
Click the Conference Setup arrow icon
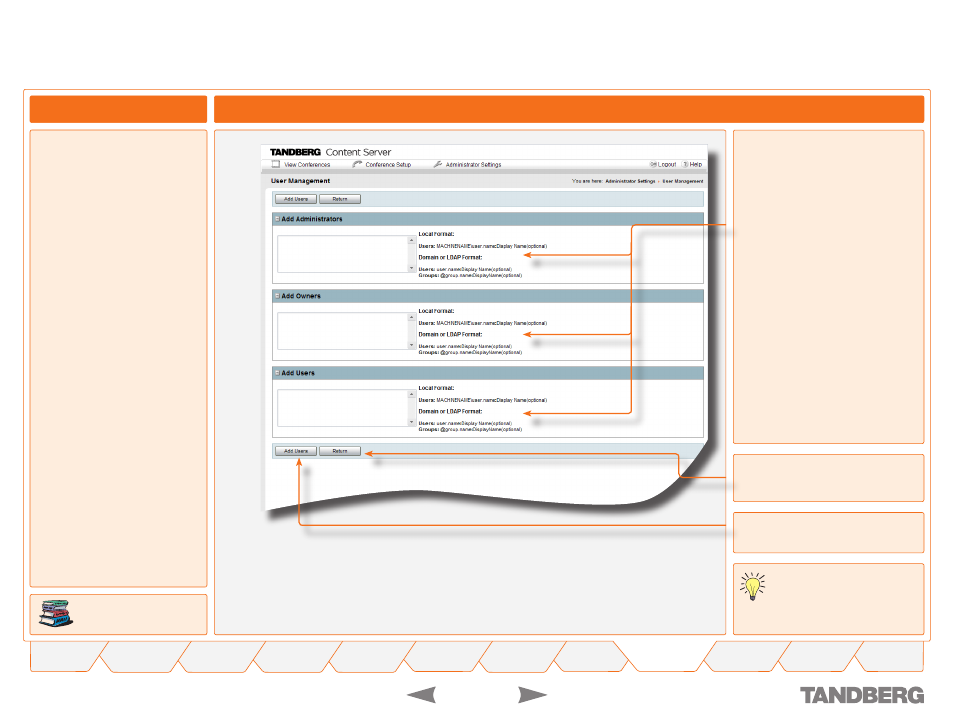(357, 164)
